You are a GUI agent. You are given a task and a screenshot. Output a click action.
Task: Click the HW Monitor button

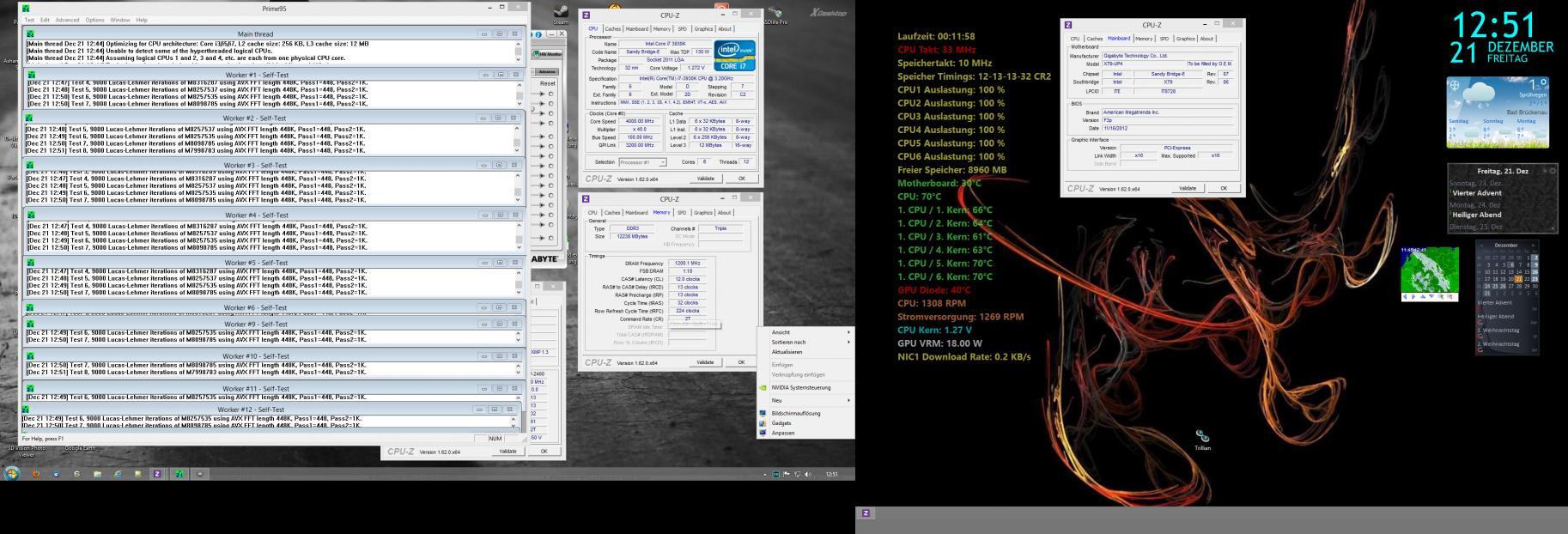coord(546,54)
